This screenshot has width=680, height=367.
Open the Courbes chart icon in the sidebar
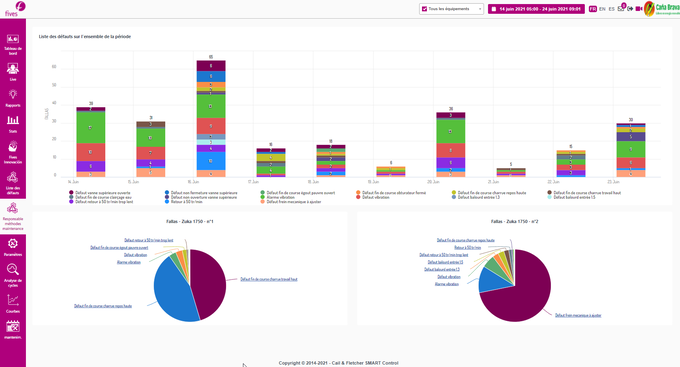click(x=13, y=304)
